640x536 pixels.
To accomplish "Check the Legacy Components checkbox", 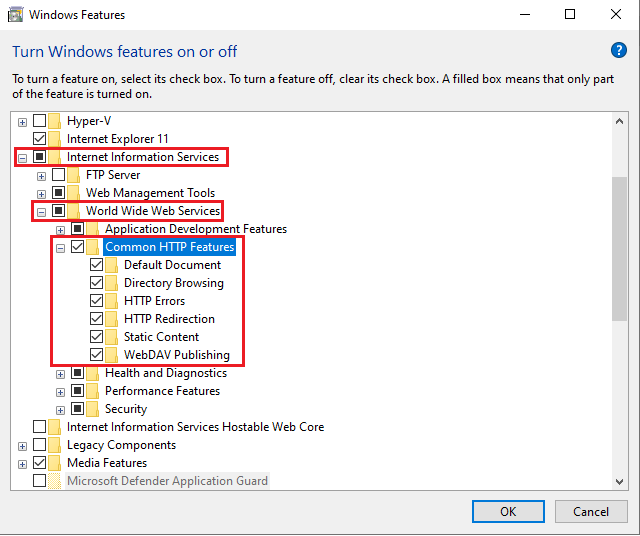I will click(x=40, y=445).
